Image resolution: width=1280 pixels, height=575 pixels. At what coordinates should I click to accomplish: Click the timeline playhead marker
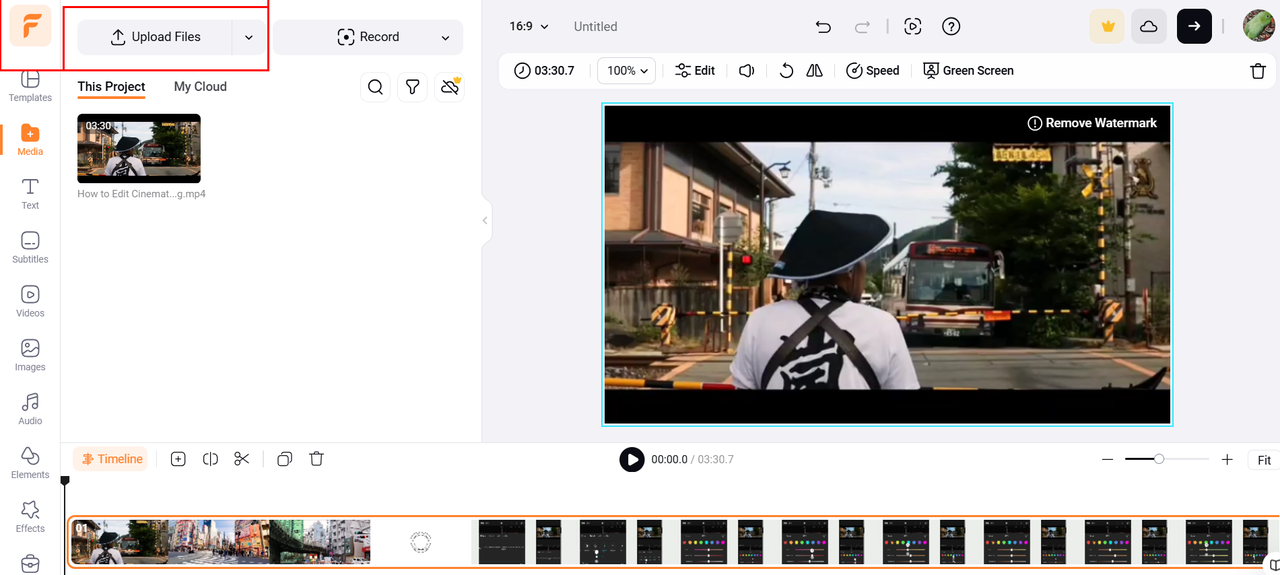[x=65, y=482]
